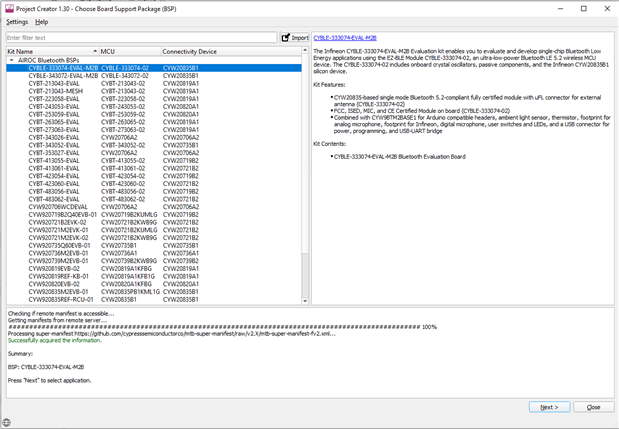
Task: Click the super-manifest URL line in the log
Action: click(172, 334)
